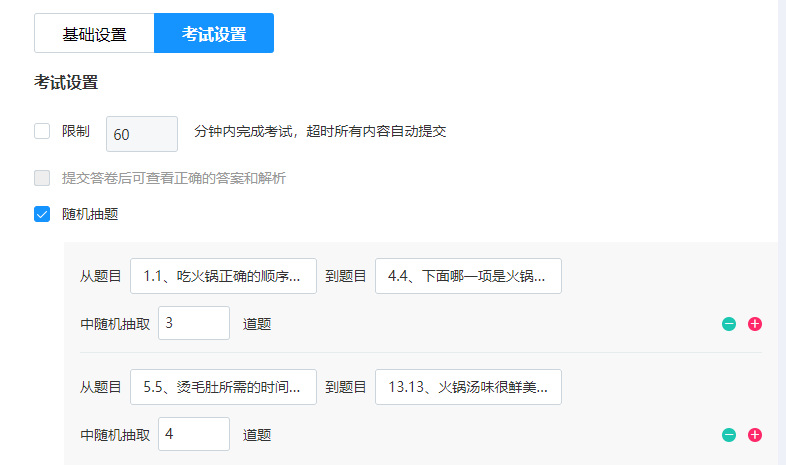Remove the second rule with green minus icon

click(x=729, y=435)
